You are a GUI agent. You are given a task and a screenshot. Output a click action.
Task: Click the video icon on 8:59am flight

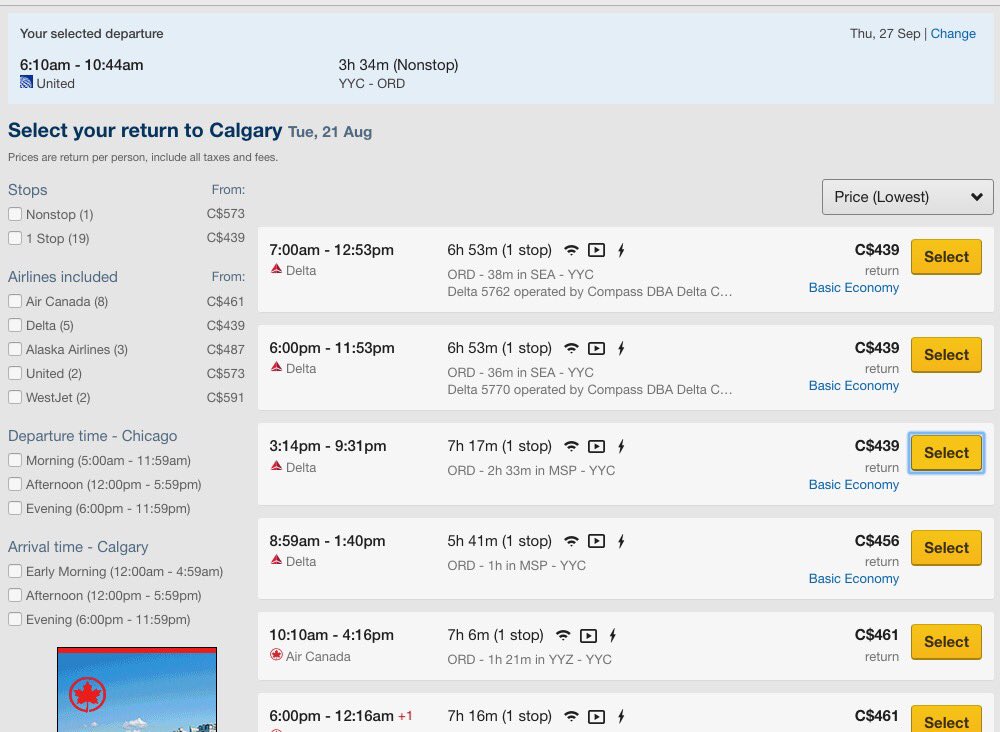click(596, 541)
